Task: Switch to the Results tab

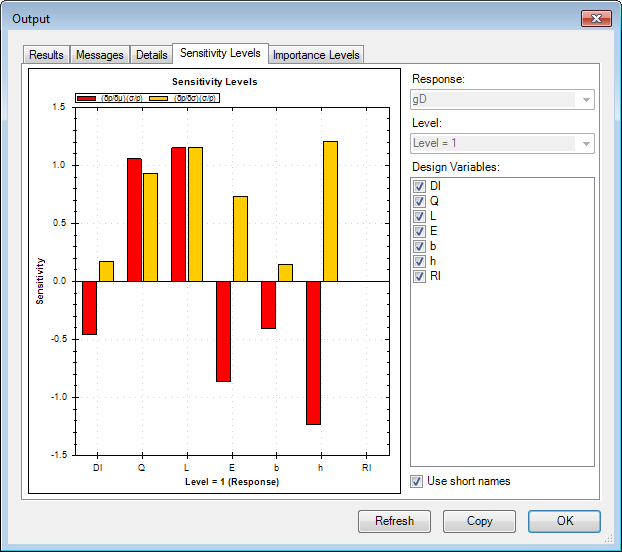Action: (46, 55)
